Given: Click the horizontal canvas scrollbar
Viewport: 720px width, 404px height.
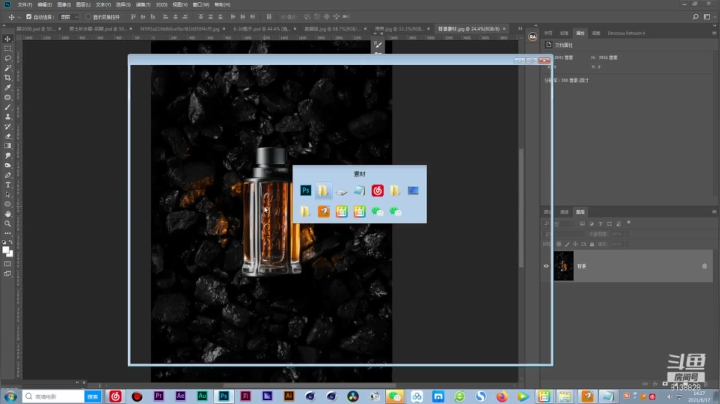Looking at the screenshot, I should point(309,385).
